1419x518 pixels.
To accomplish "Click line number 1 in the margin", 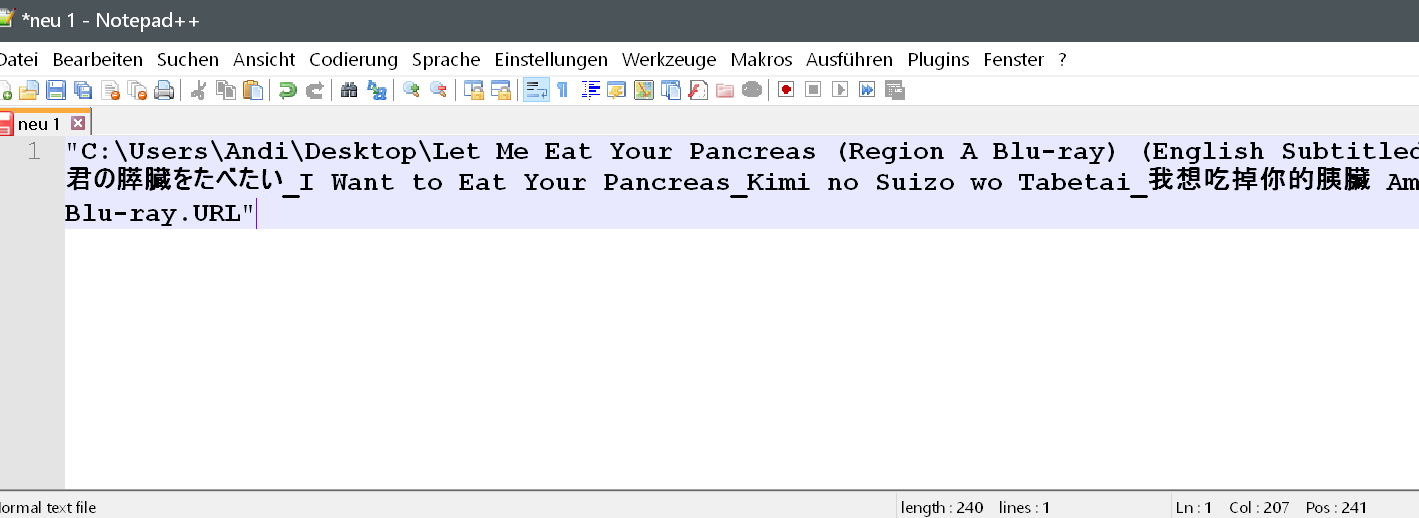I will coord(33,152).
